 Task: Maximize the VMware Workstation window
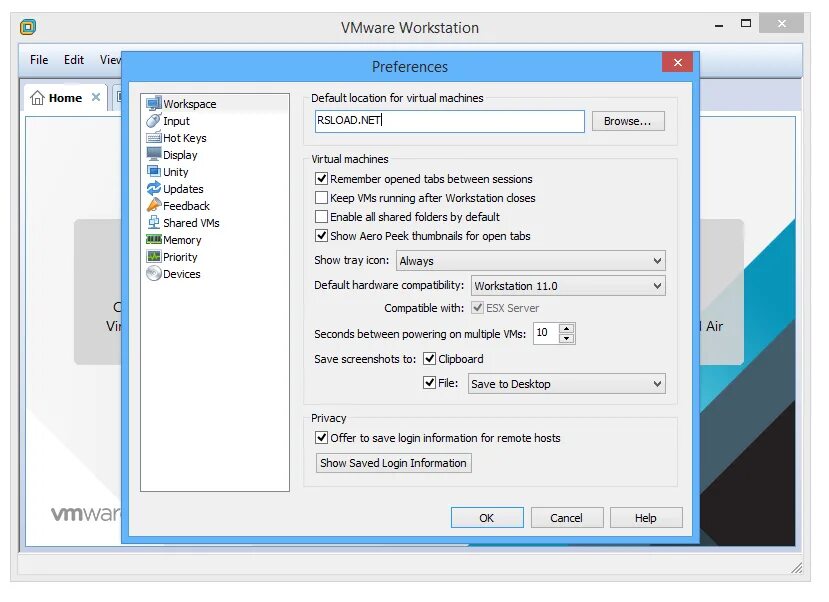[745, 23]
